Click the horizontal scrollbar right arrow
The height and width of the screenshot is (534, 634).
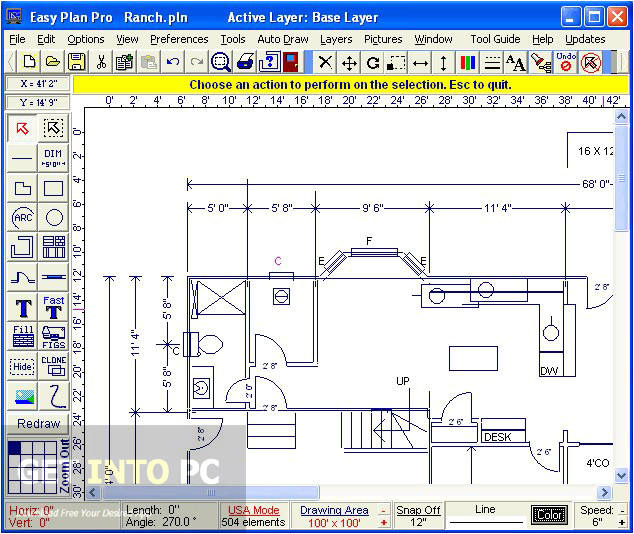pos(604,492)
